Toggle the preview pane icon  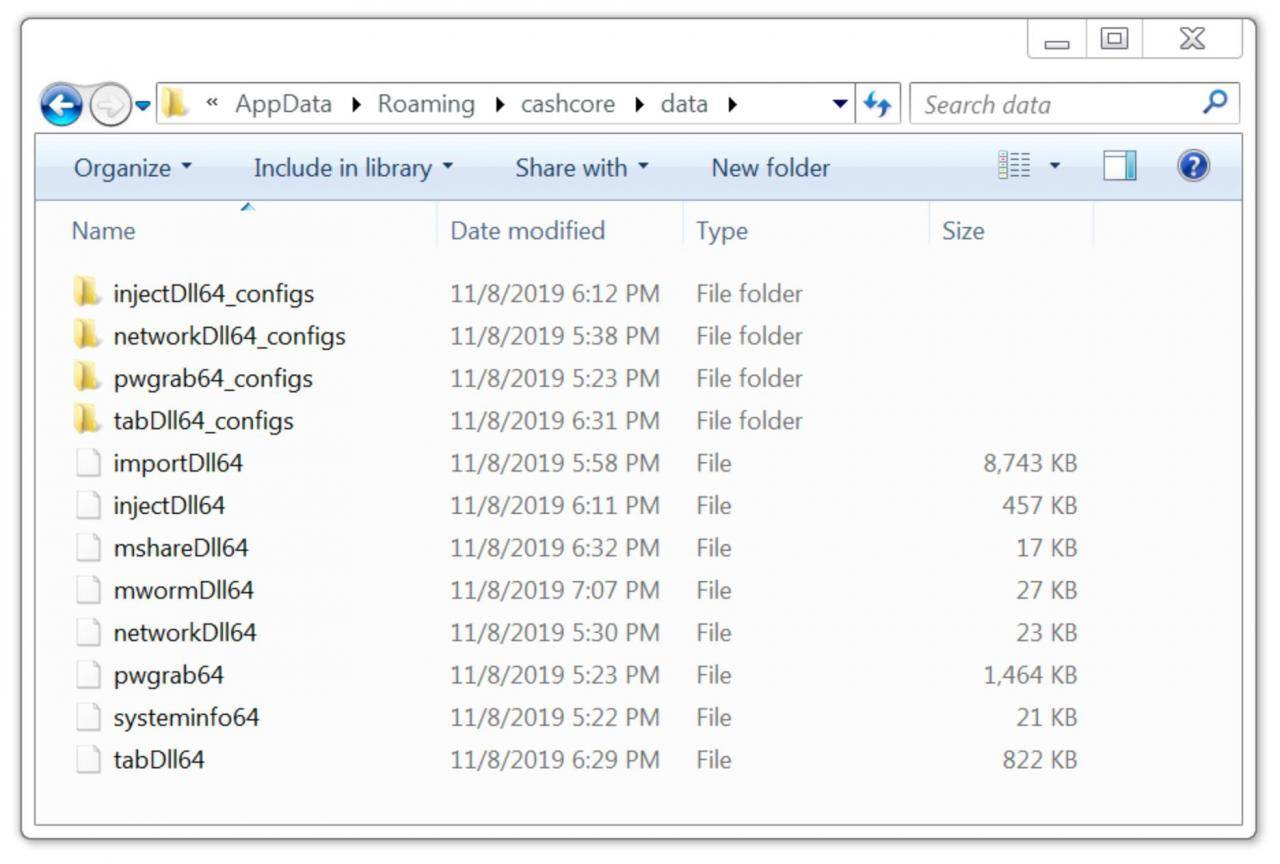click(1120, 167)
